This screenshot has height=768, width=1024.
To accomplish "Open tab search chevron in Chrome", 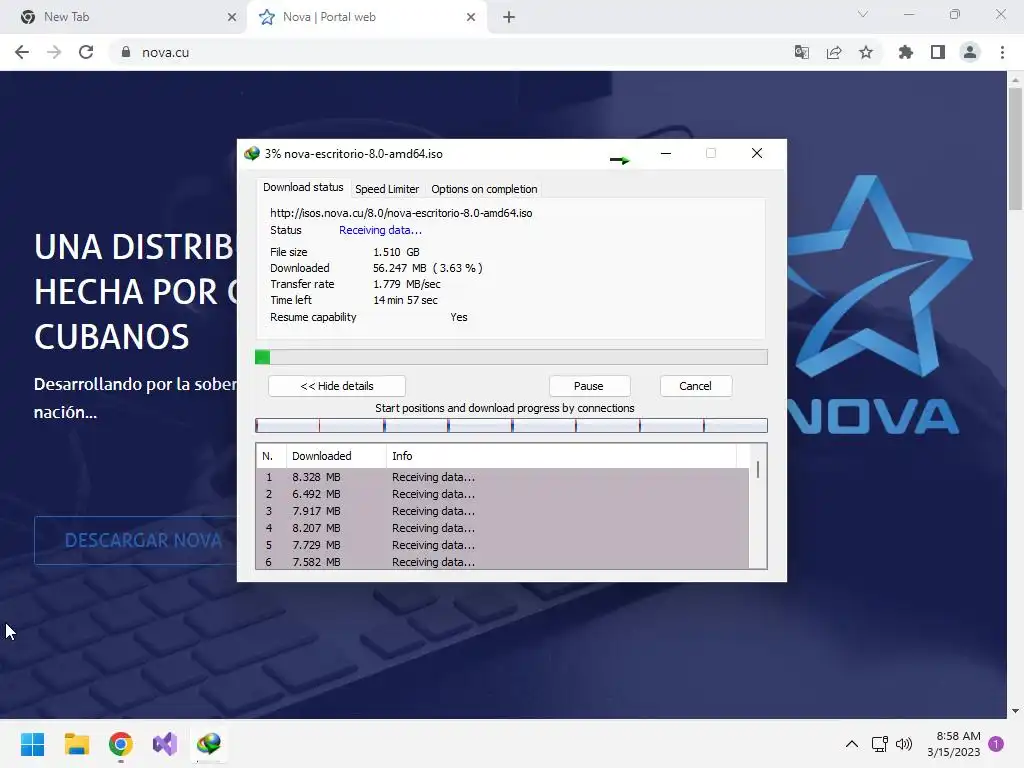I will coord(863,14).
